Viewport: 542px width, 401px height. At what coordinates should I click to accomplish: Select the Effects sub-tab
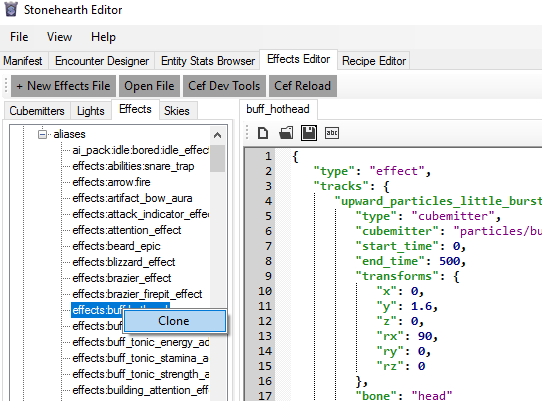tap(135, 109)
